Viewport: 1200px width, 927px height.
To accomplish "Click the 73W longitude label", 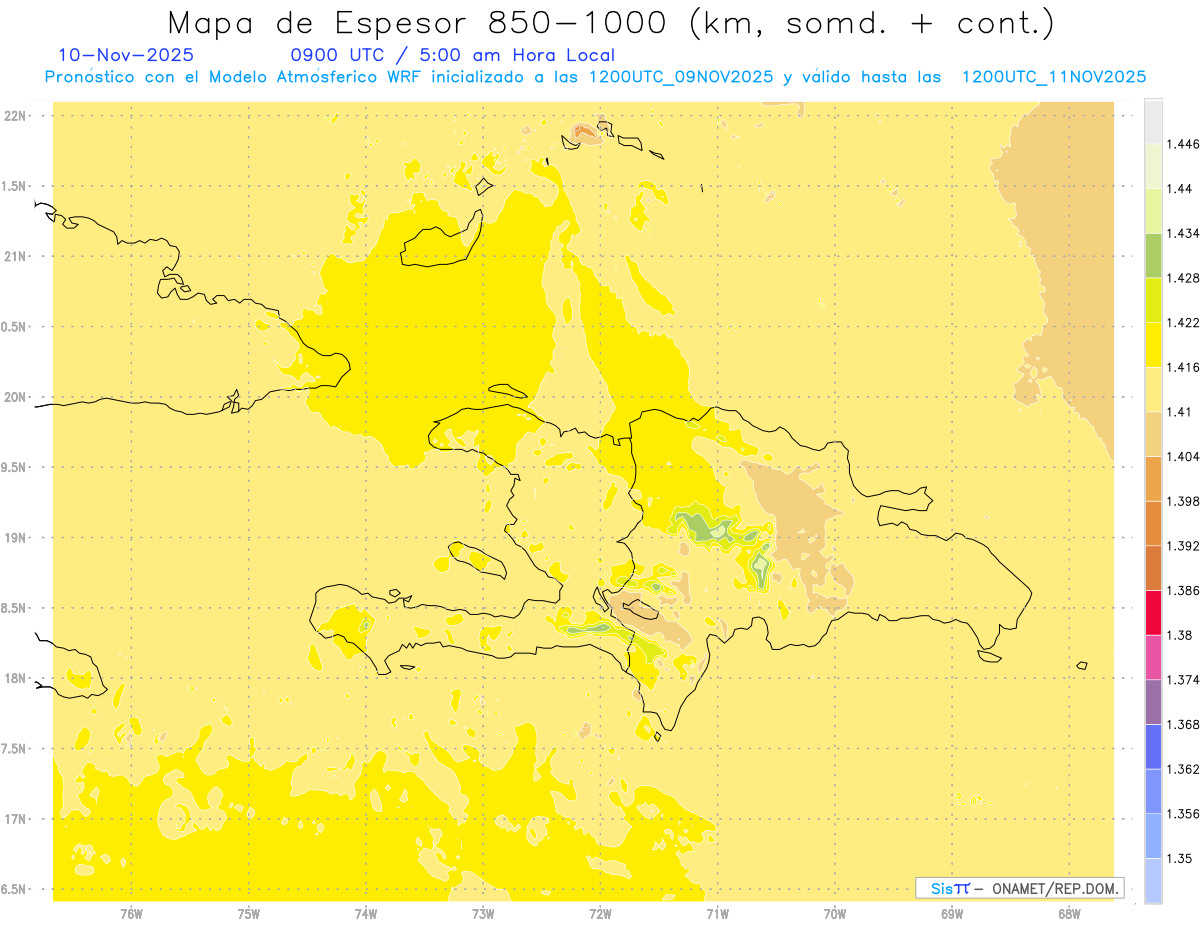I will tap(483, 913).
